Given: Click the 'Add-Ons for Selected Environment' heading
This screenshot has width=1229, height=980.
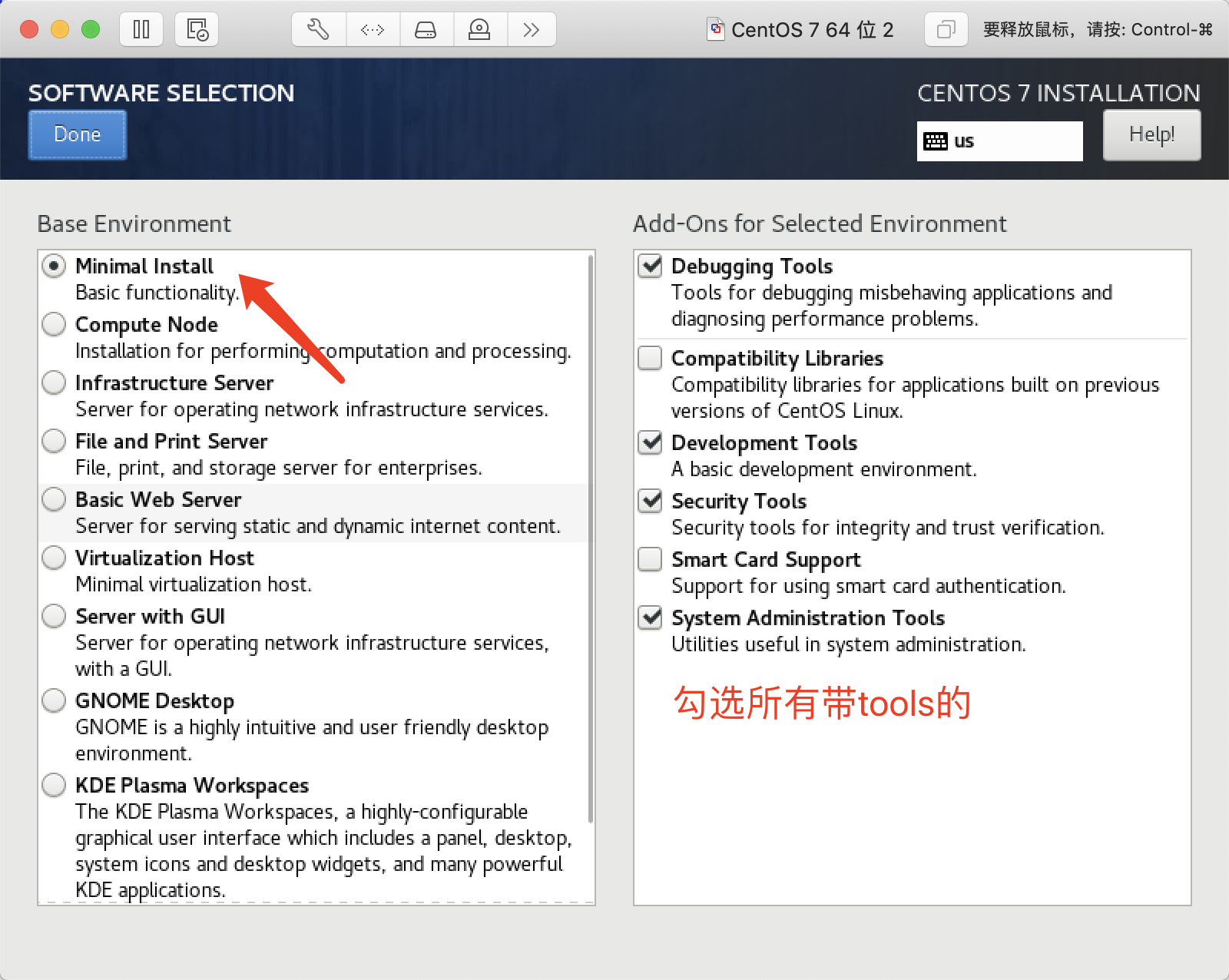Looking at the screenshot, I should 820,223.
